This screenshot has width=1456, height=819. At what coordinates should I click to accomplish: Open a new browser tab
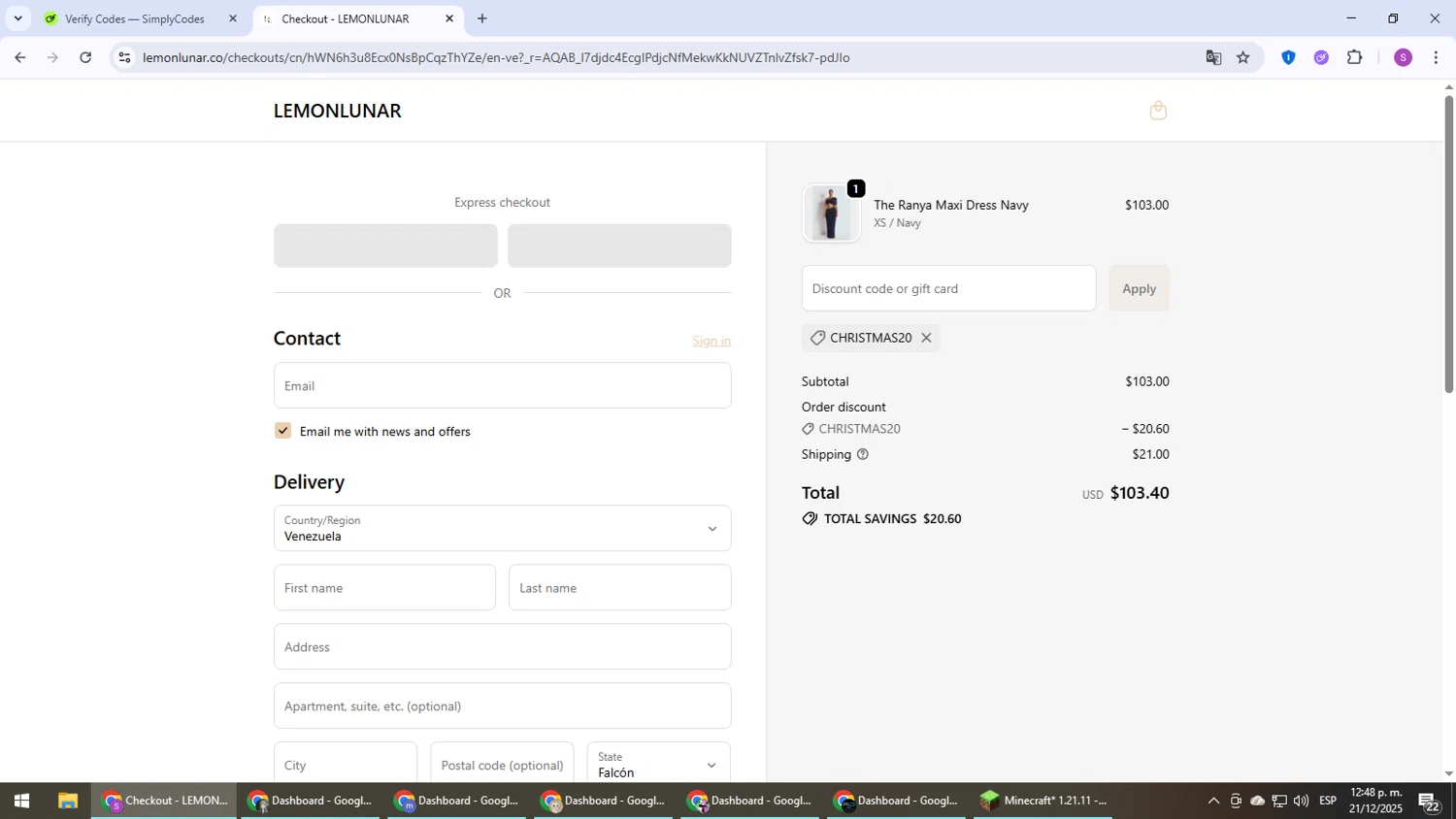coord(482,18)
